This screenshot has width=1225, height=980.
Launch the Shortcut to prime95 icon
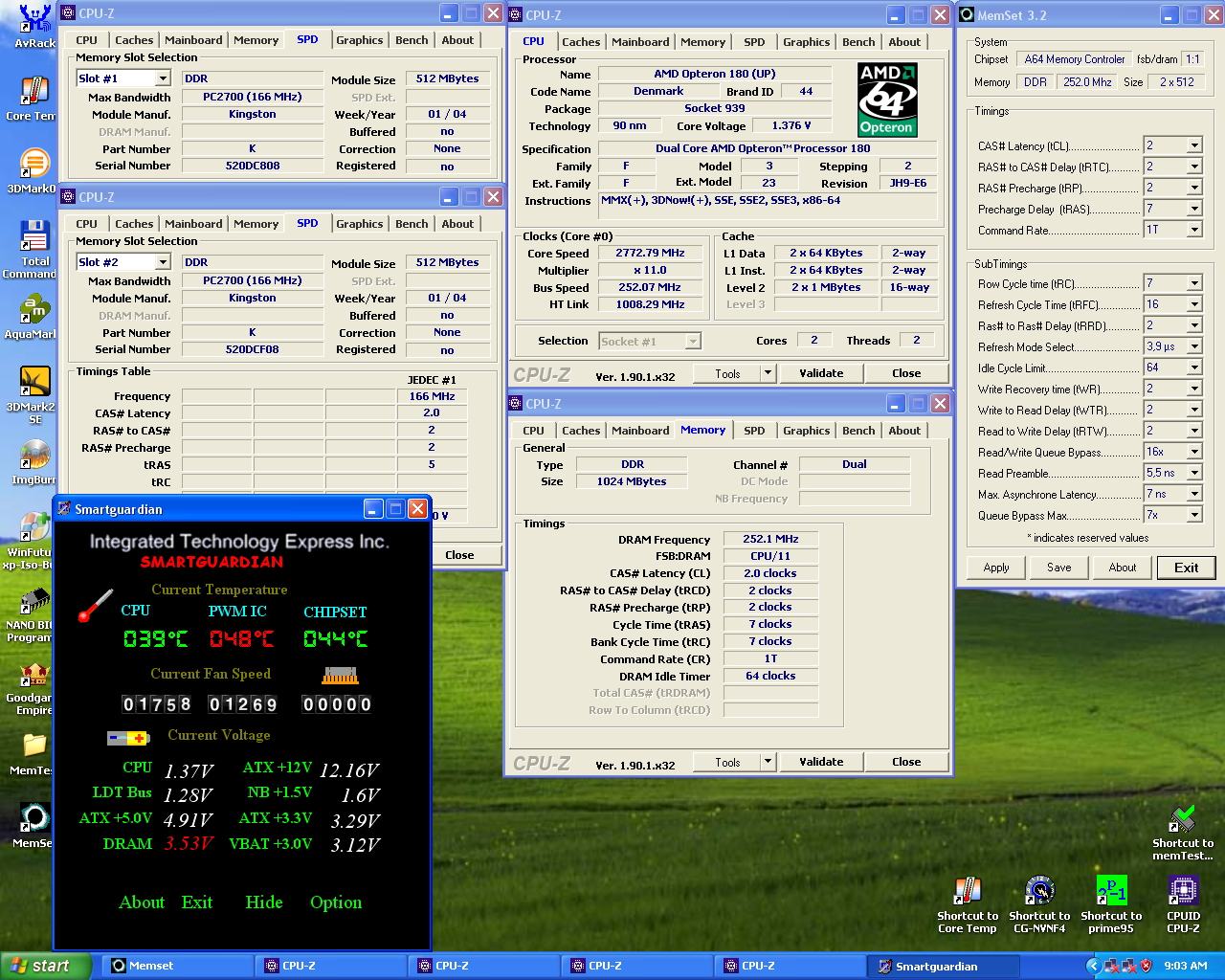pos(1111,905)
